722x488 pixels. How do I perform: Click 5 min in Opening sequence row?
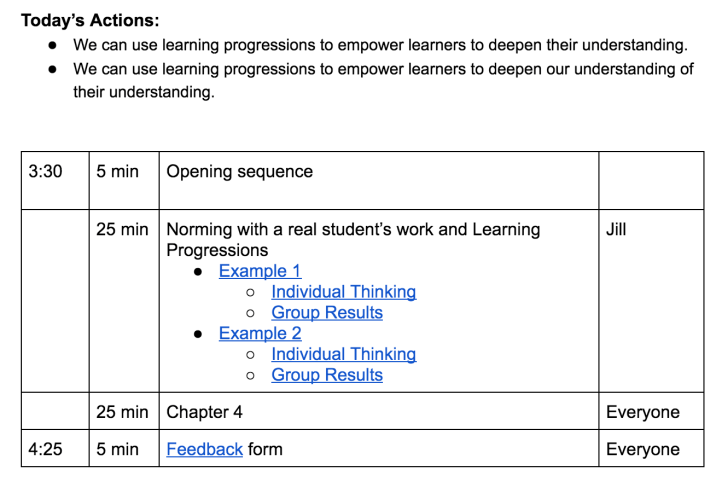click(117, 172)
